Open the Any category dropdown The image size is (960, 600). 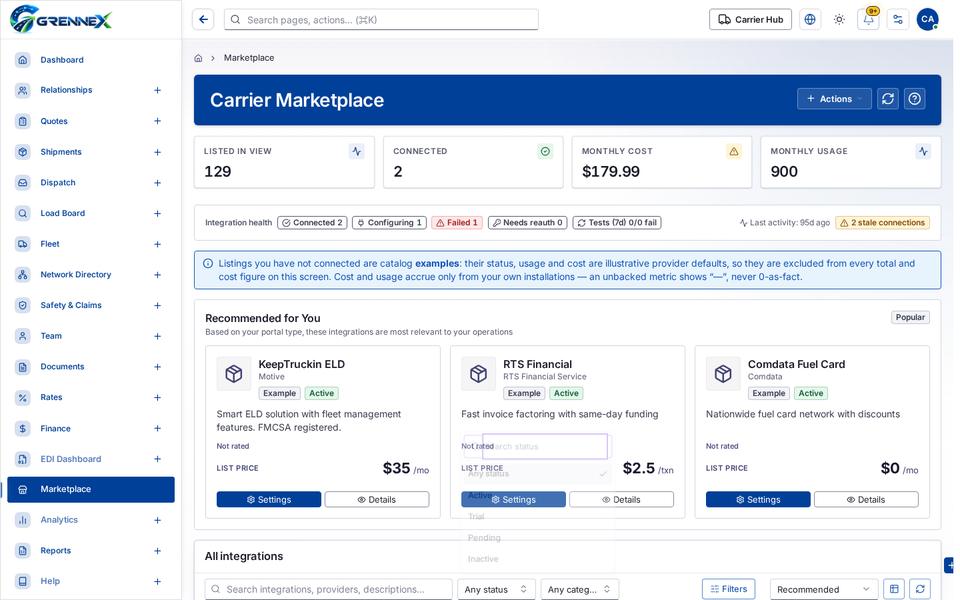point(580,589)
